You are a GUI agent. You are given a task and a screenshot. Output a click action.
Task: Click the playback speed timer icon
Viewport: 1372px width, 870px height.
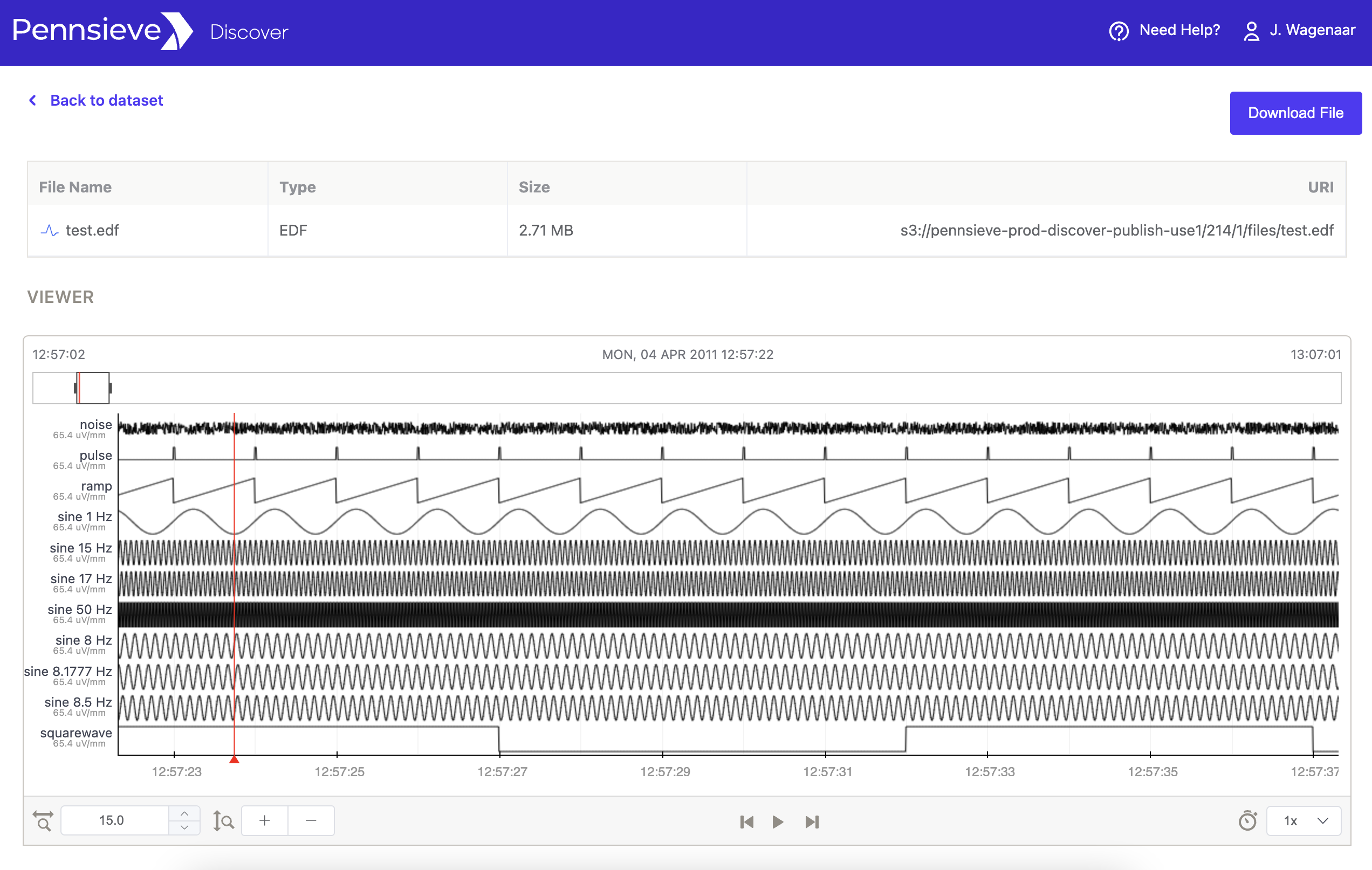click(x=1247, y=820)
